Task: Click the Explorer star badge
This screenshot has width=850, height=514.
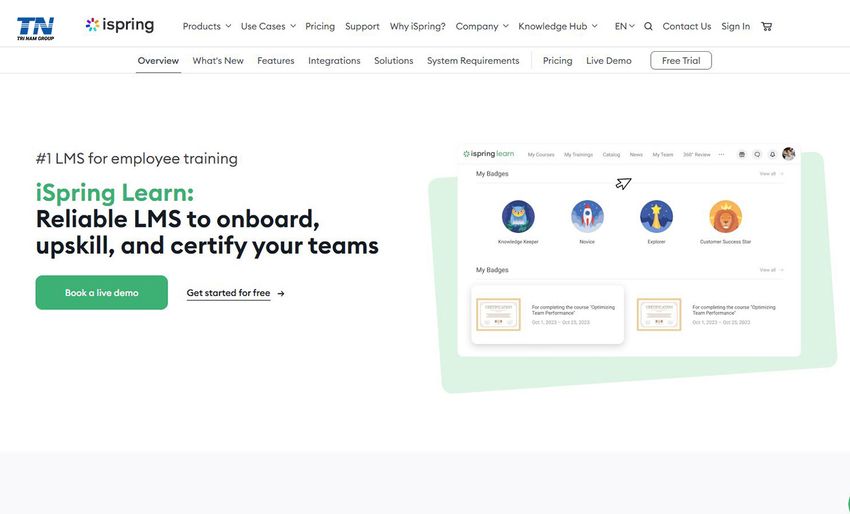Action: click(656, 216)
